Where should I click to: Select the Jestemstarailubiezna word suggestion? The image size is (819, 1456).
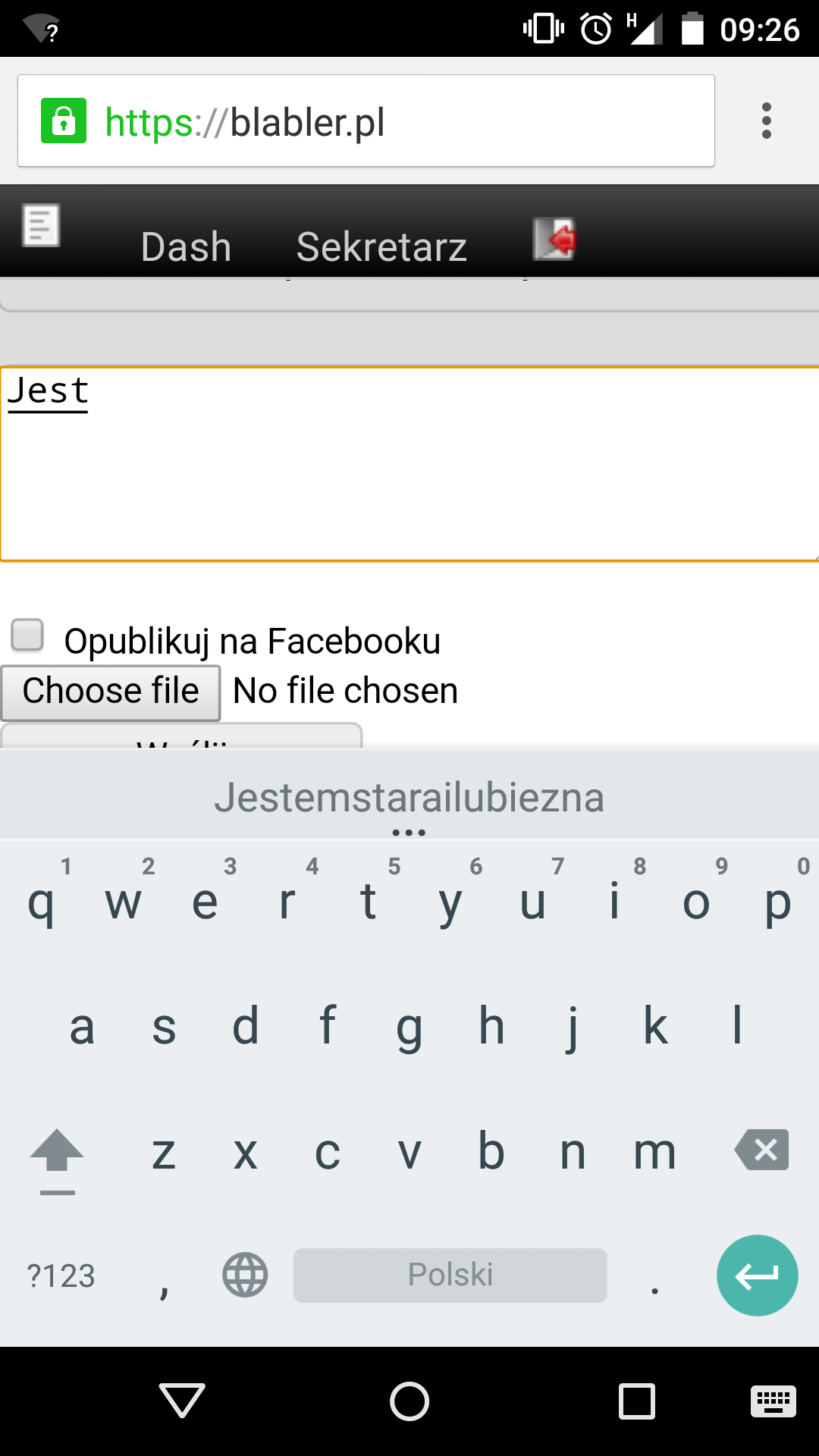409,798
